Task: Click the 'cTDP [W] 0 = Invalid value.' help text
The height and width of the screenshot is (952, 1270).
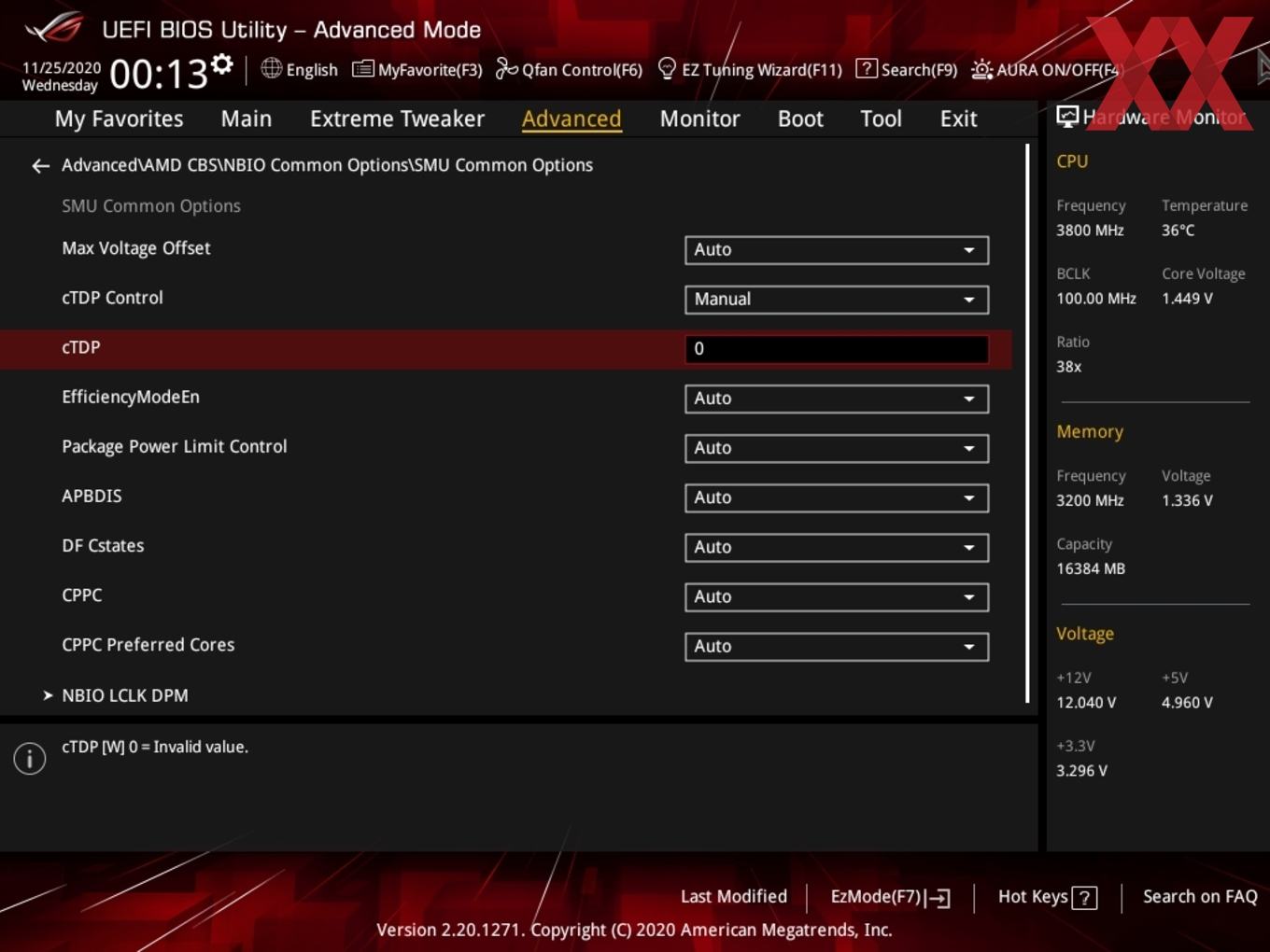Action: click(x=155, y=748)
